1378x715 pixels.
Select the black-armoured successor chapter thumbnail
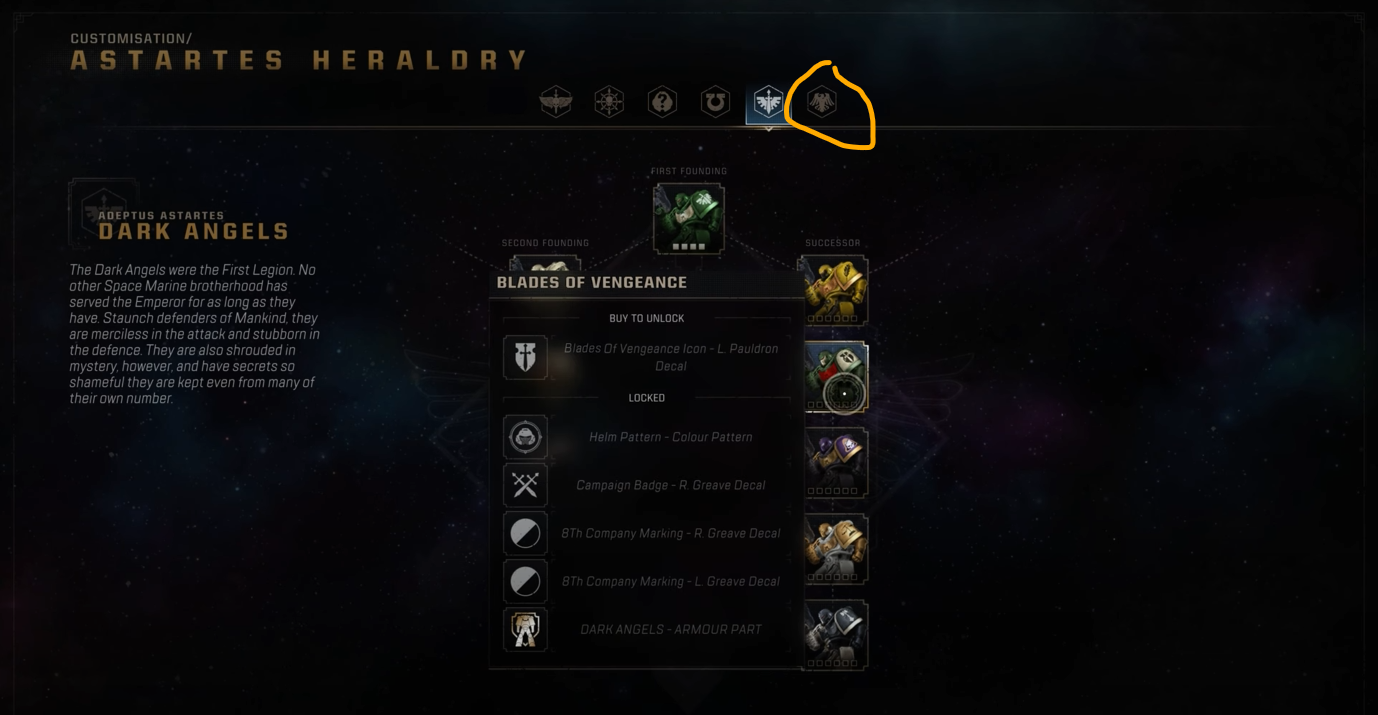tap(836, 635)
